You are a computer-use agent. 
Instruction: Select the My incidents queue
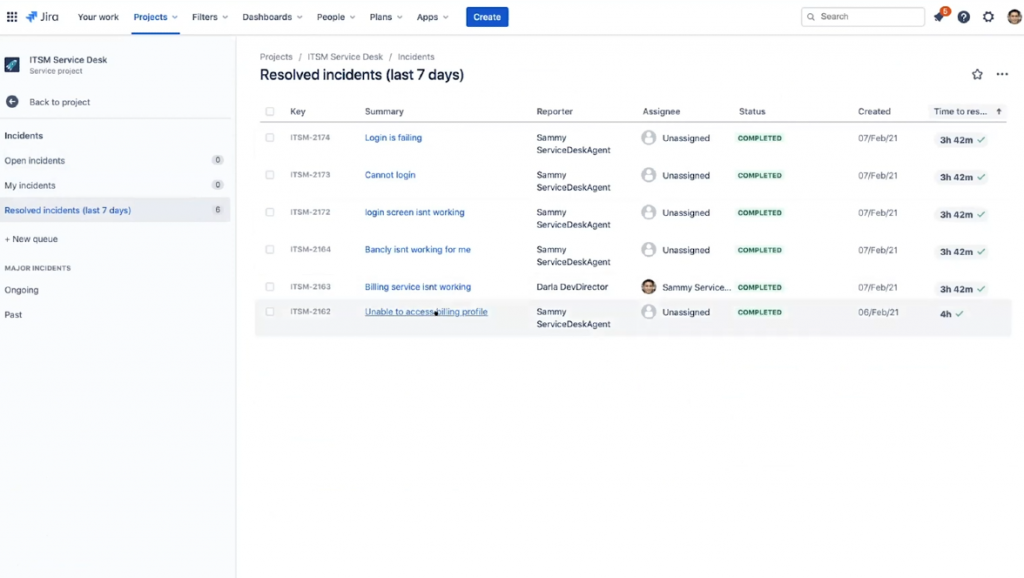tap(114, 185)
